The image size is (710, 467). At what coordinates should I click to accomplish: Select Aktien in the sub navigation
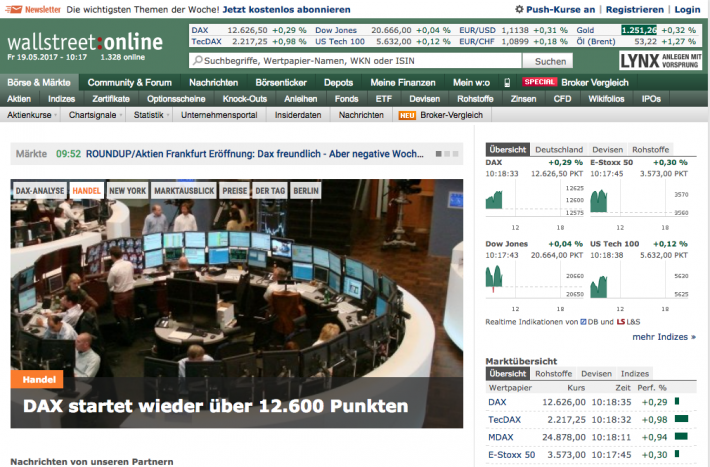coord(19,99)
